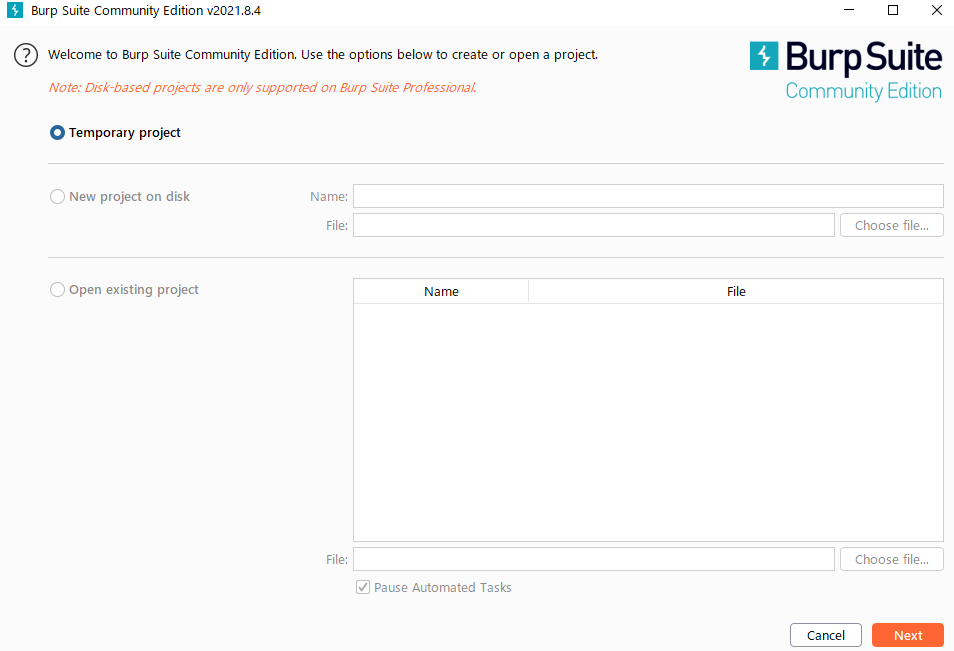Image resolution: width=954 pixels, height=651 pixels.
Task: Click the Name column header
Action: pyautogui.click(x=441, y=291)
